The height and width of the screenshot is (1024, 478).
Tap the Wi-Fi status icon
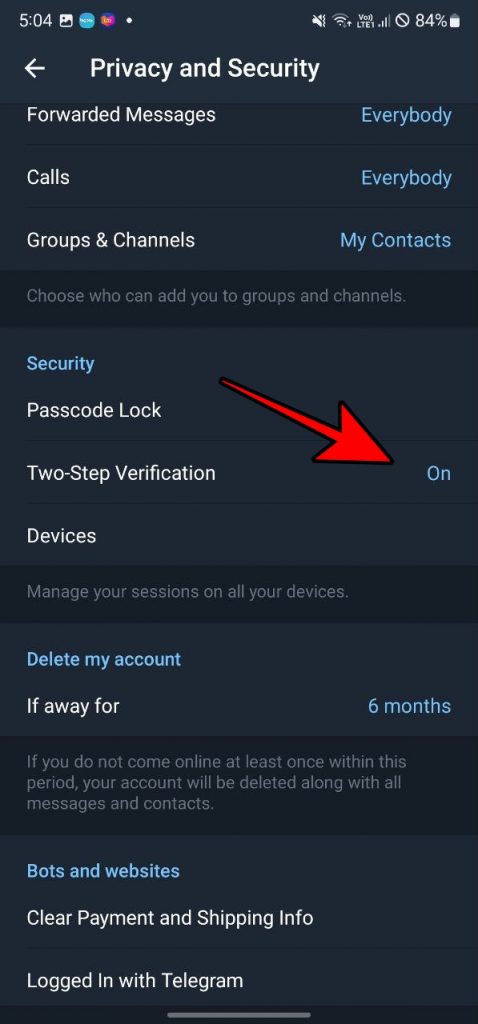(342, 21)
